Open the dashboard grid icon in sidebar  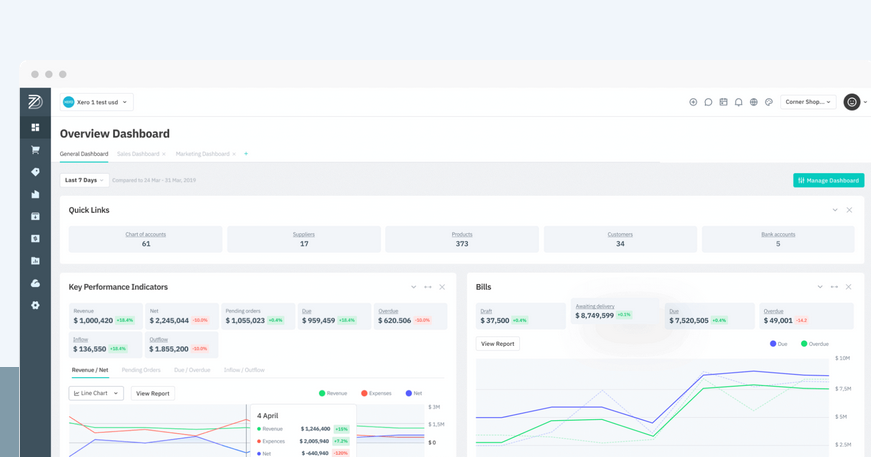35,127
